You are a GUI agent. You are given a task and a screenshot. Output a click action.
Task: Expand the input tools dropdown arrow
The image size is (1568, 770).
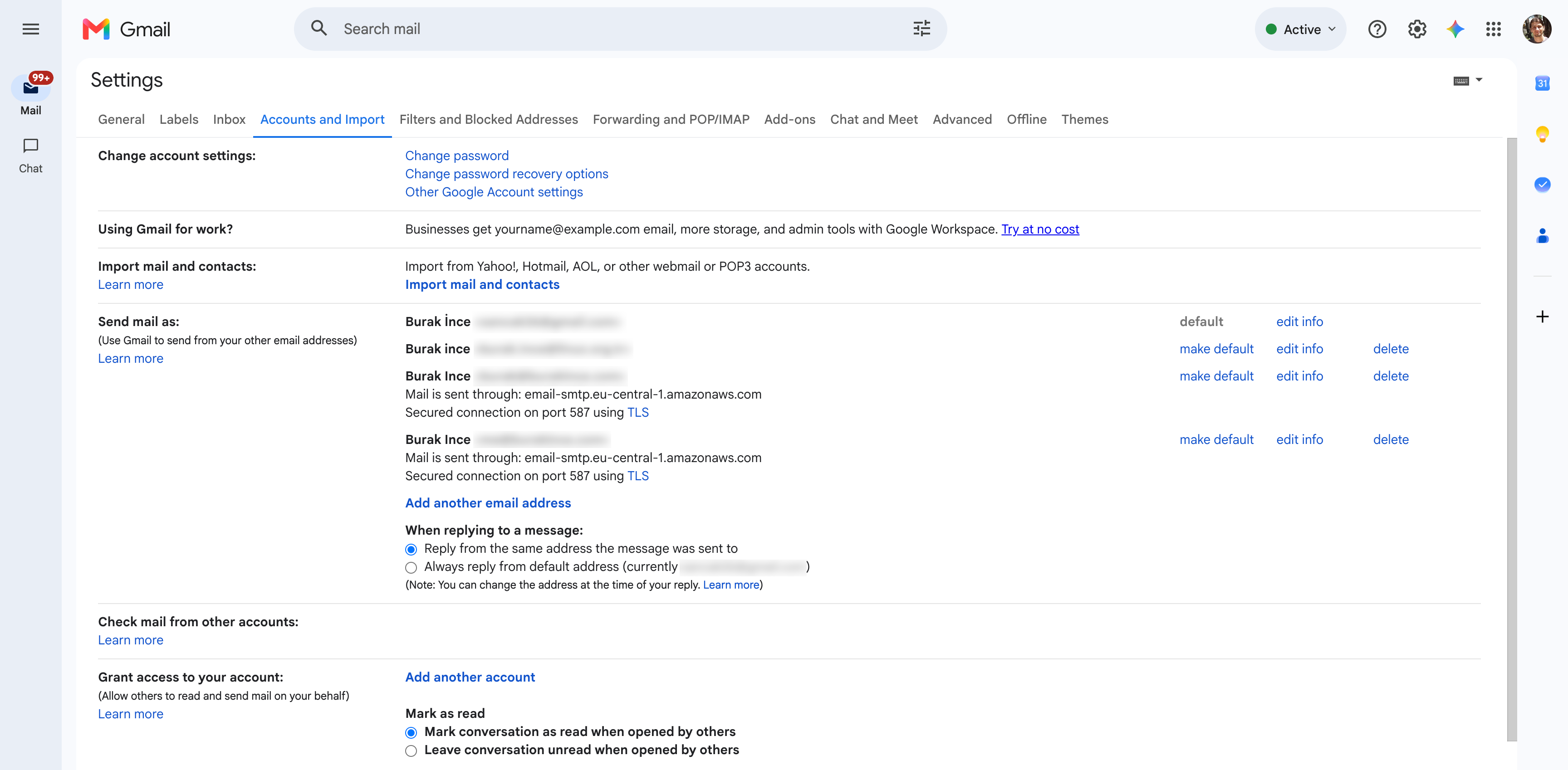1479,80
